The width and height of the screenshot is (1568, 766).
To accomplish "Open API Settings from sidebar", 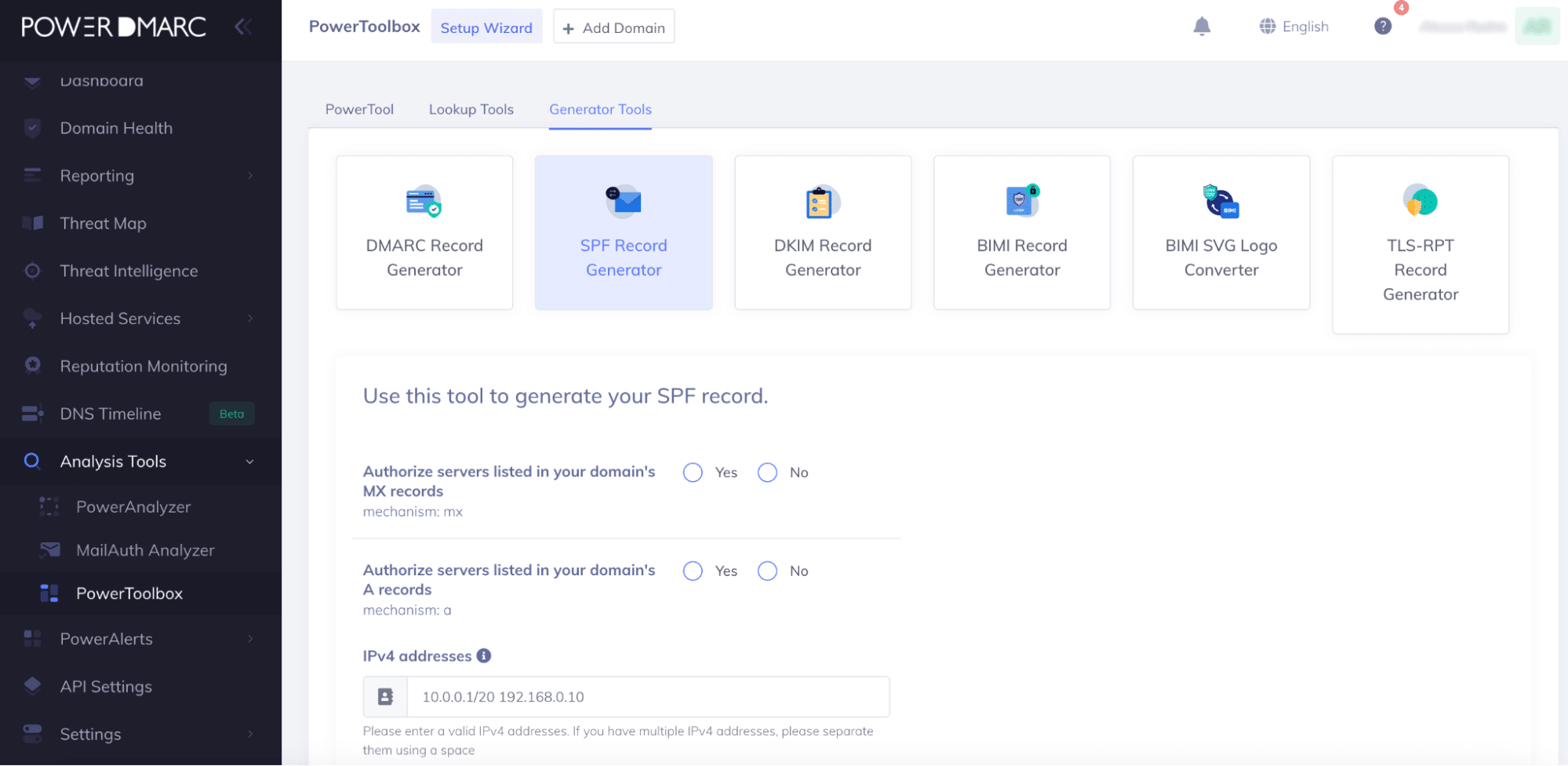I will coord(106,686).
